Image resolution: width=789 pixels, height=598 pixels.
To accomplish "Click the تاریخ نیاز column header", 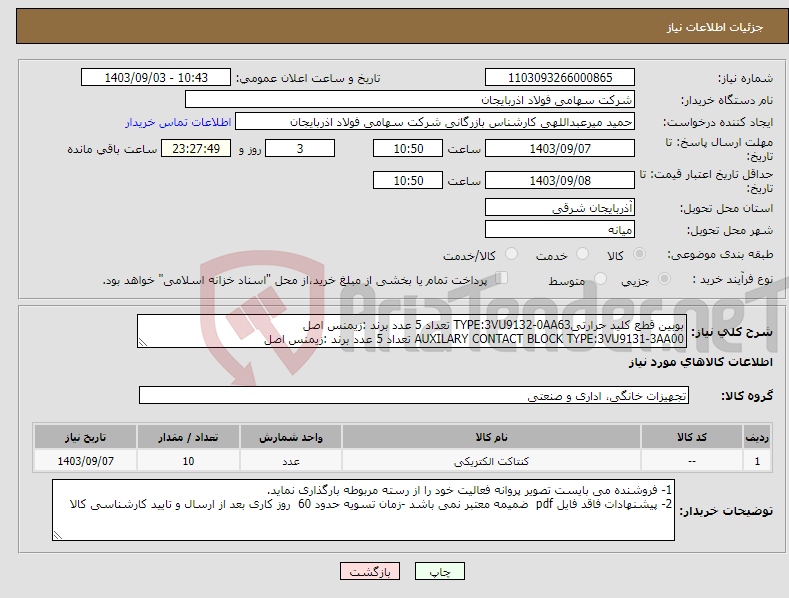I will click(x=86, y=437).
